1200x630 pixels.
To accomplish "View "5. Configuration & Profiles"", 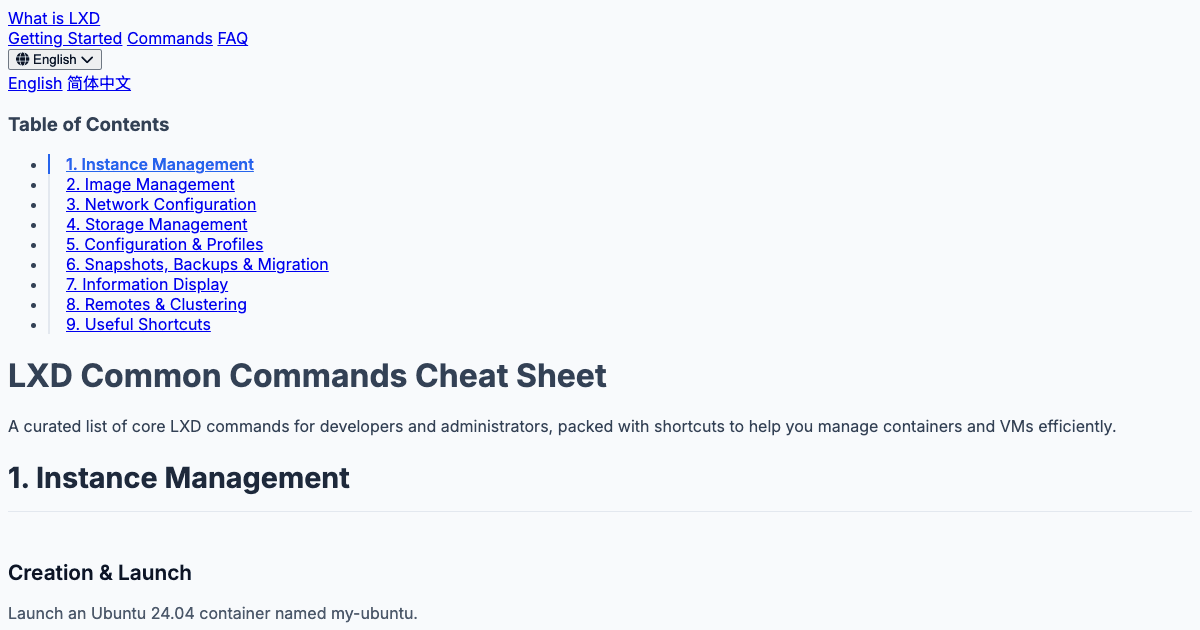I will pyautogui.click(x=164, y=244).
